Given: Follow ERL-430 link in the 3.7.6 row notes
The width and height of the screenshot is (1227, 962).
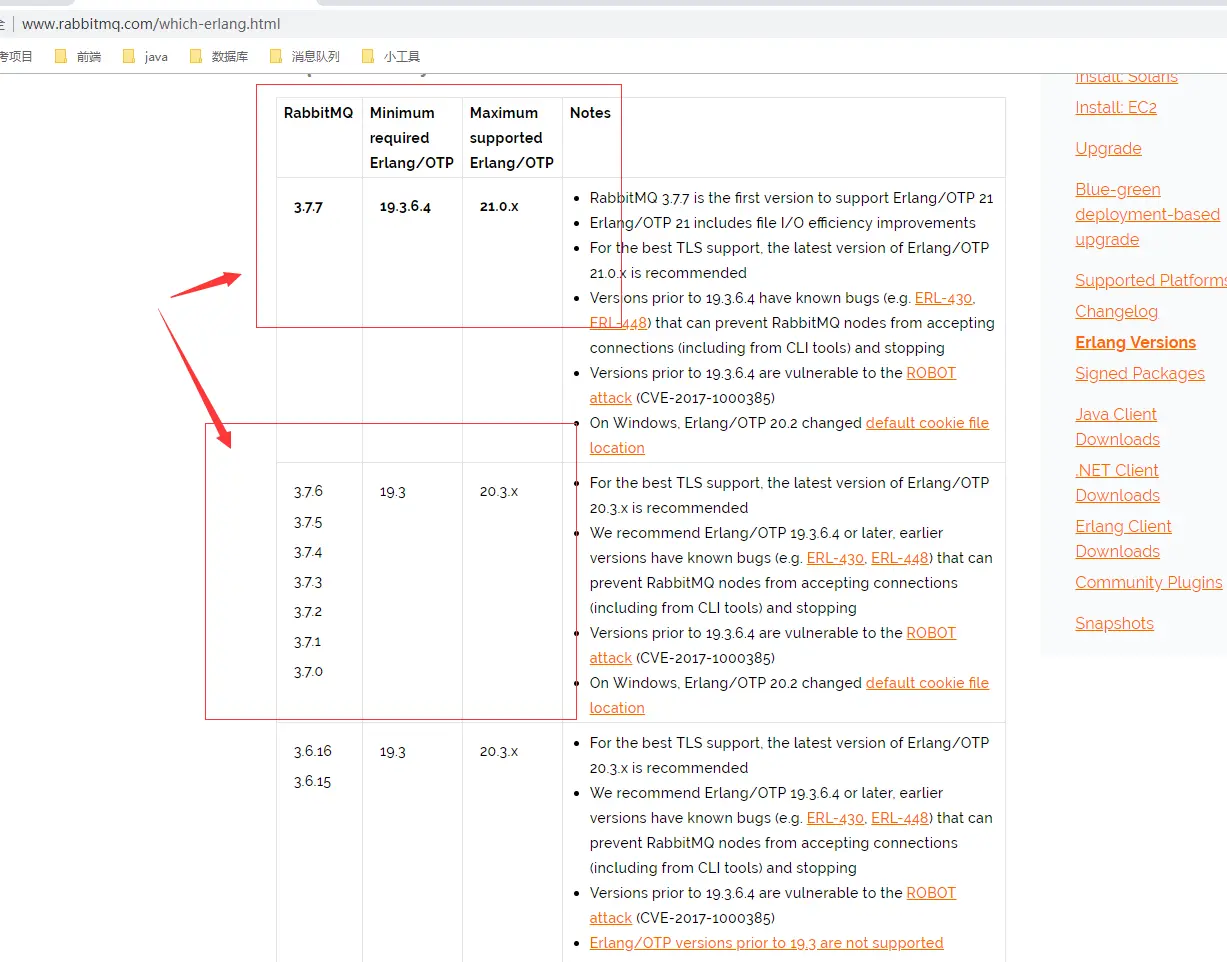Looking at the screenshot, I should click(835, 558).
